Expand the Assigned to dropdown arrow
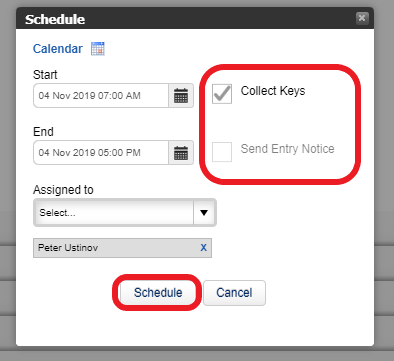 point(204,213)
